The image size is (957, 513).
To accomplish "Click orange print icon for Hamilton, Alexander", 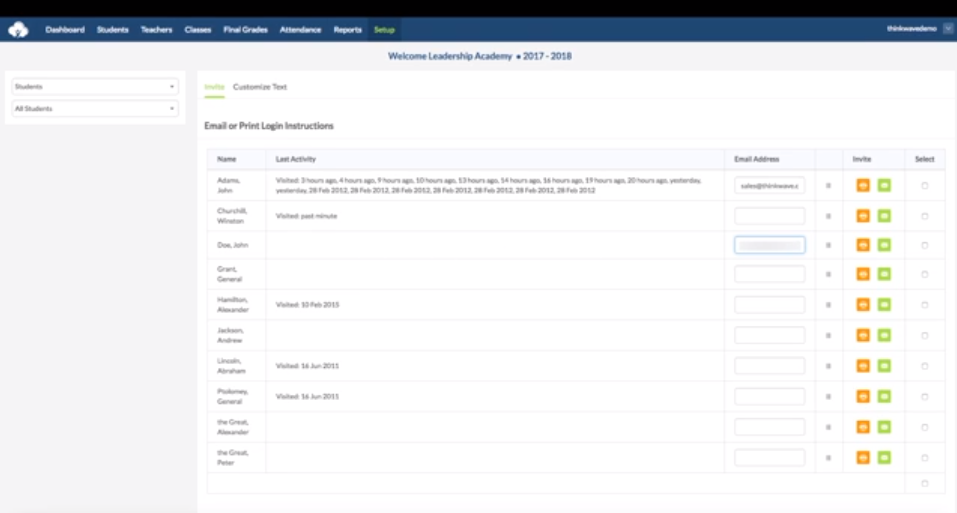I will point(863,305).
